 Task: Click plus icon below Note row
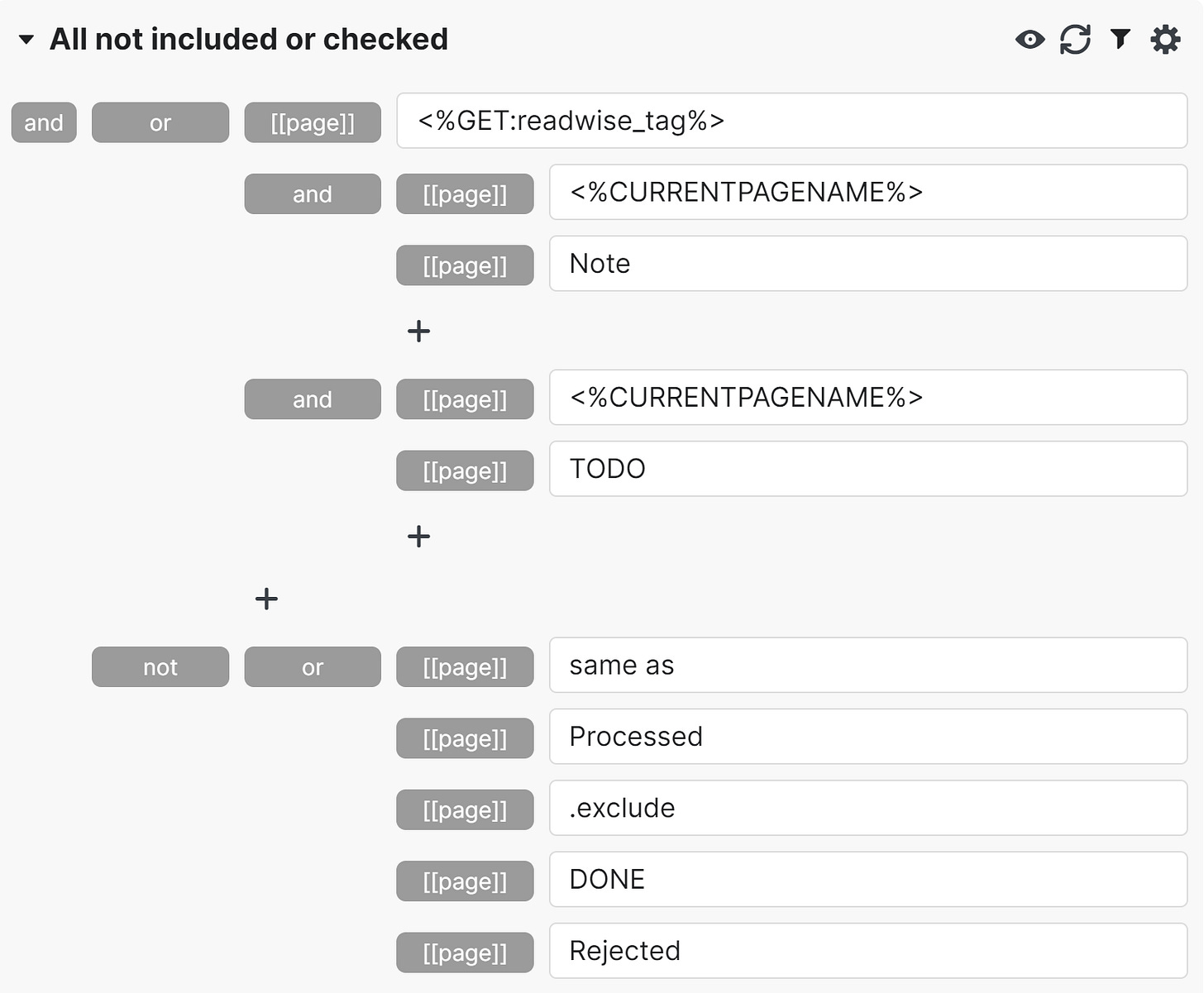pyautogui.click(x=418, y=332)
